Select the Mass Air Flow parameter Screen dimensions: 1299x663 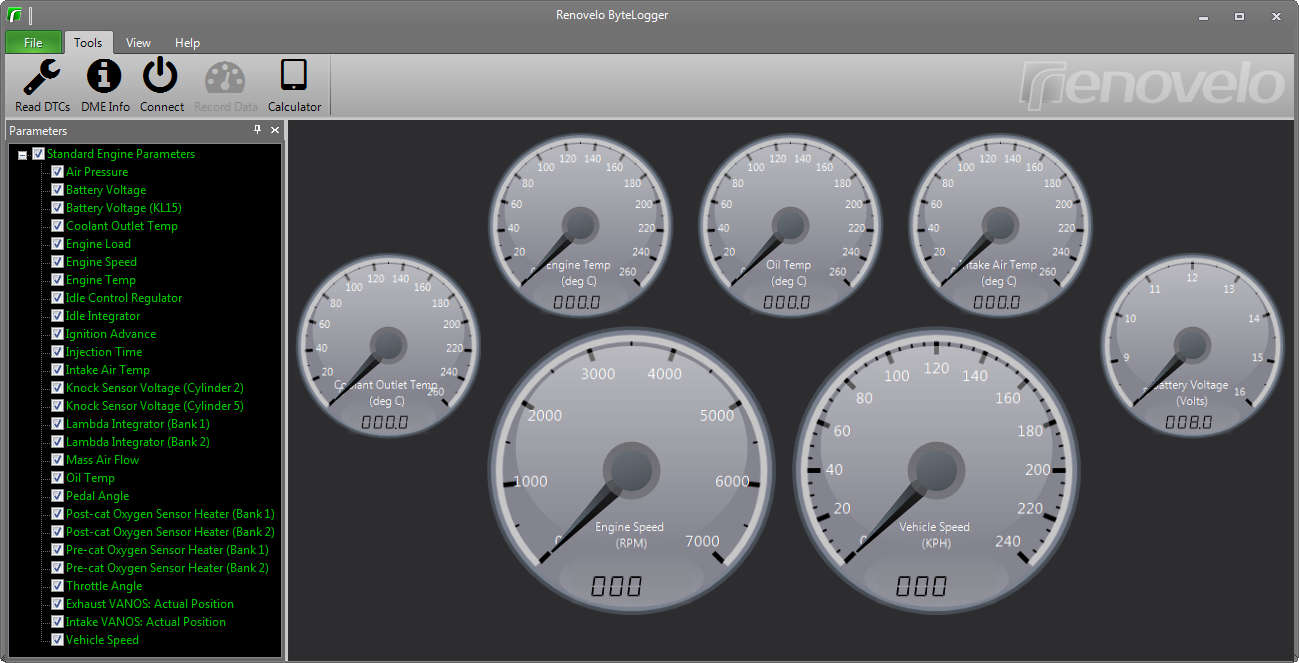pyautogui.click(x=102, y=460)
